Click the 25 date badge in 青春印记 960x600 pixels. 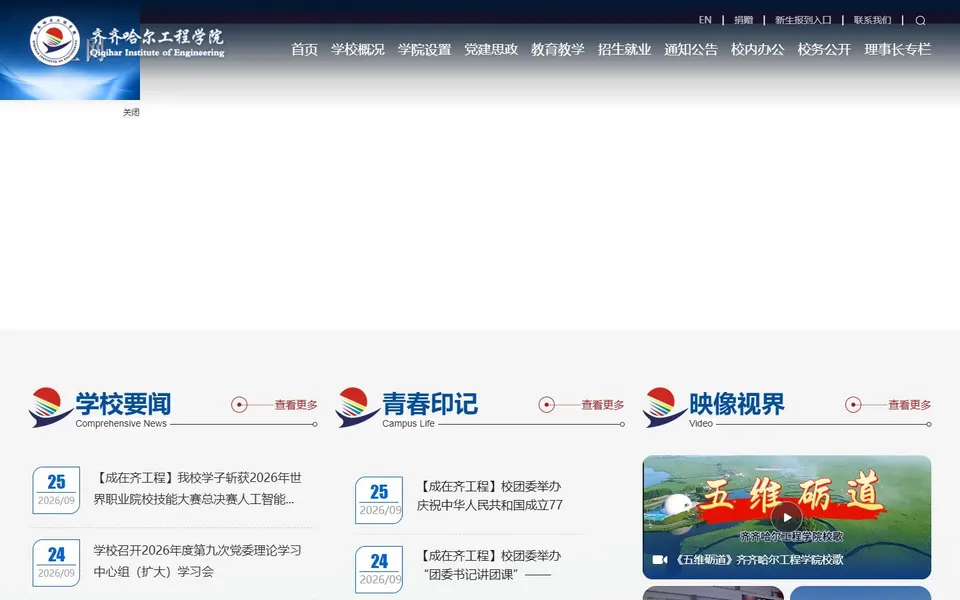379,500
